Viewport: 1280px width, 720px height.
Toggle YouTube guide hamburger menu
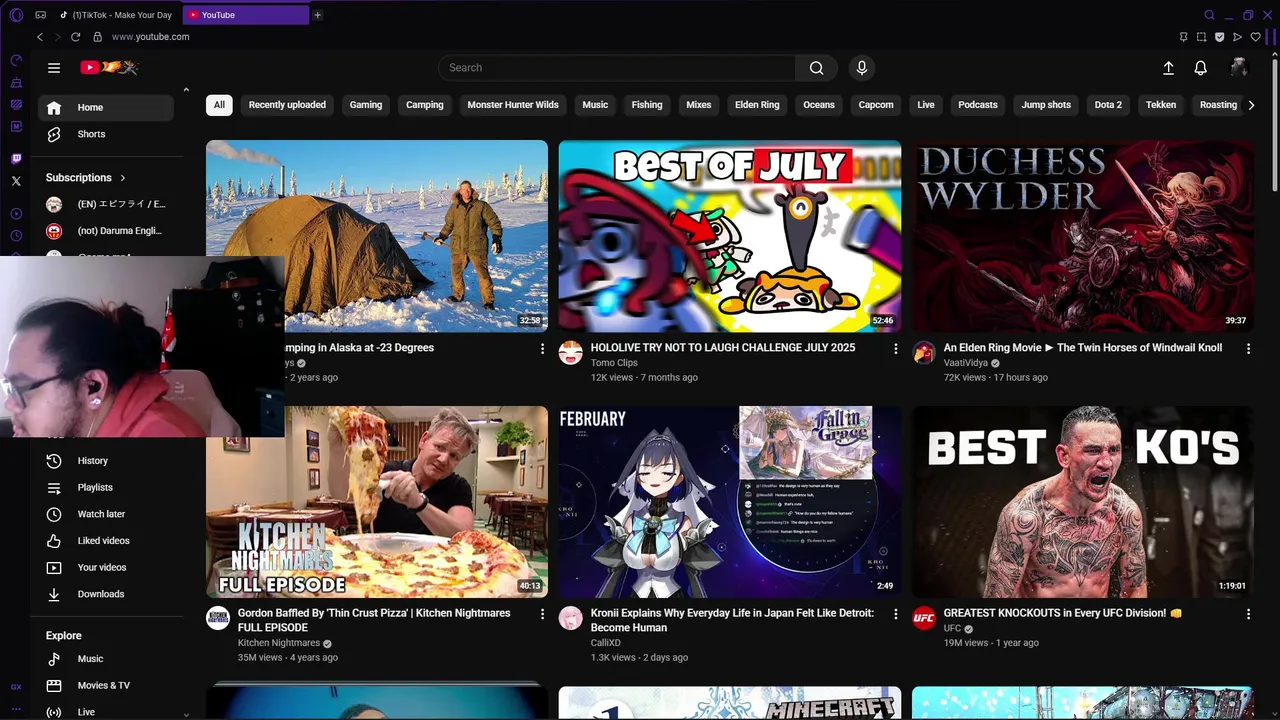(x=54, y=68)
